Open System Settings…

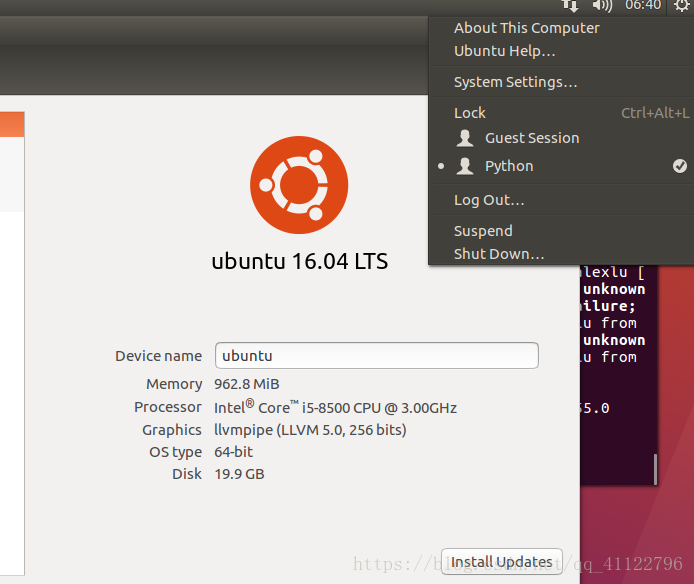tap(516, 82)
